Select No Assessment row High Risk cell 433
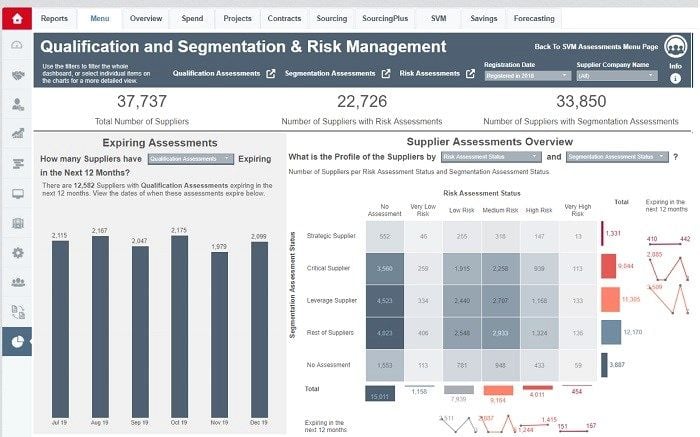Viewport: 700px width, 437px height. [x=539, y=365]
